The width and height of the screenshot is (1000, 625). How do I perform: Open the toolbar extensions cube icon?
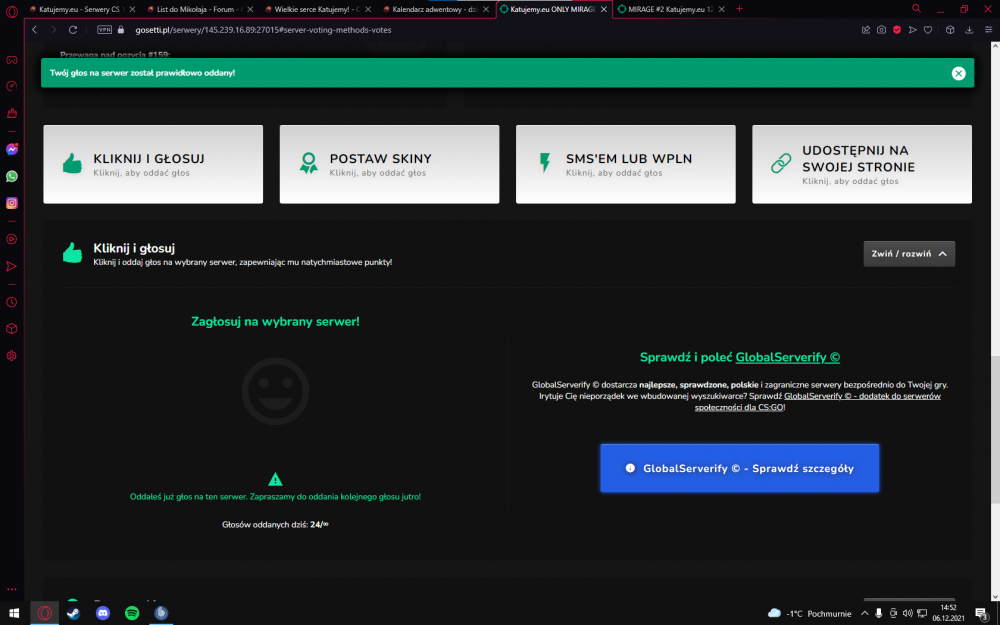[950, 30]
